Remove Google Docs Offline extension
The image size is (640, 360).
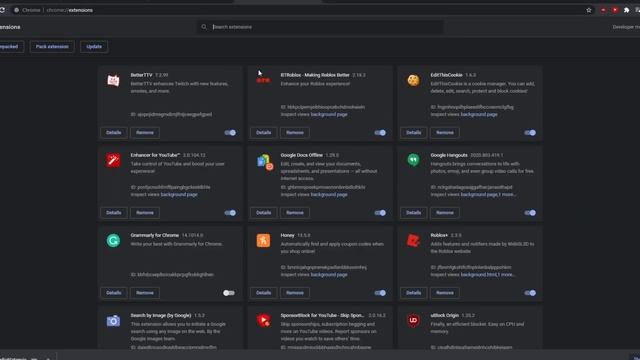[295, 213]
